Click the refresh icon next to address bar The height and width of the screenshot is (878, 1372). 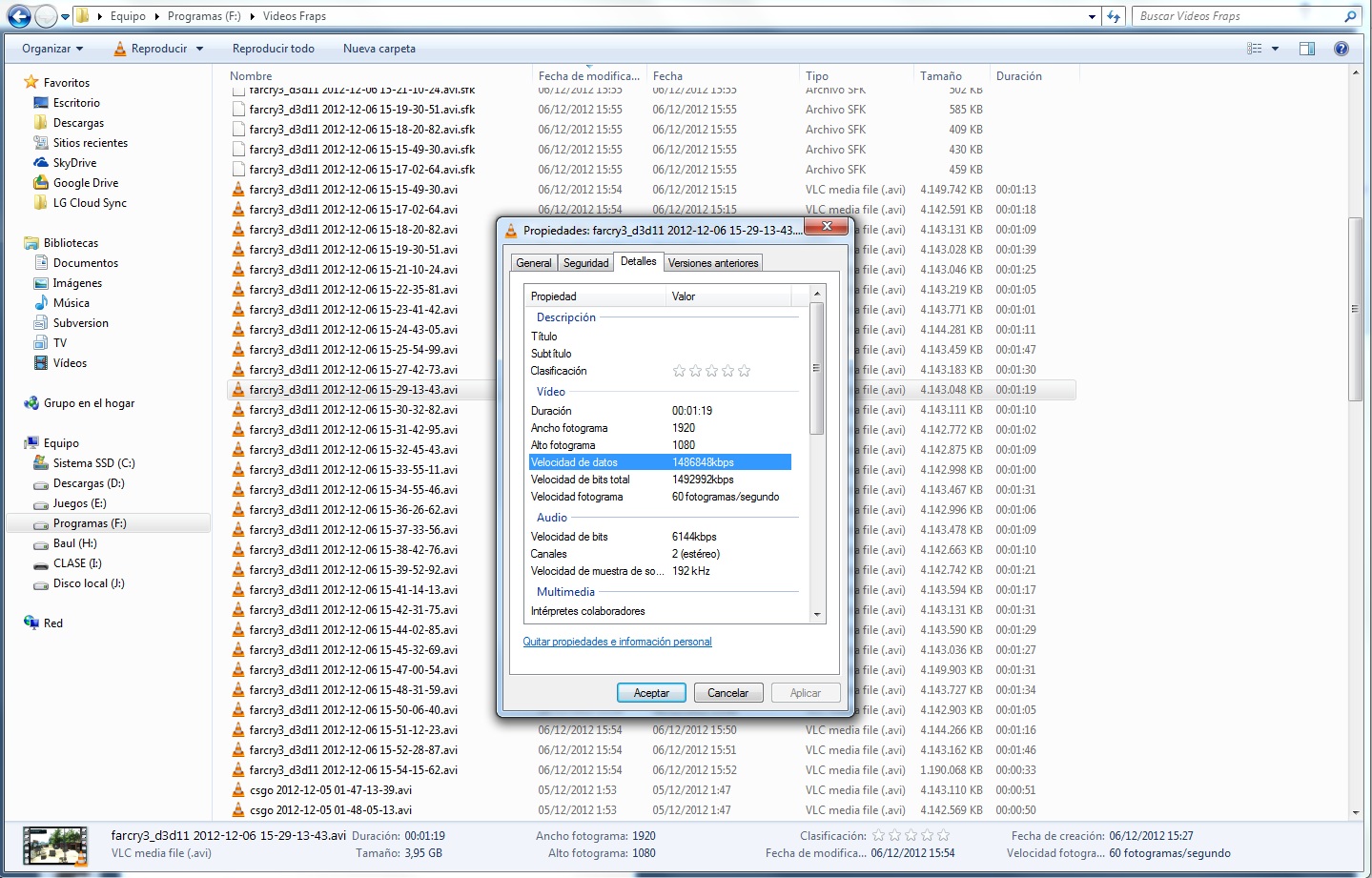click(x=1114, y=16)
